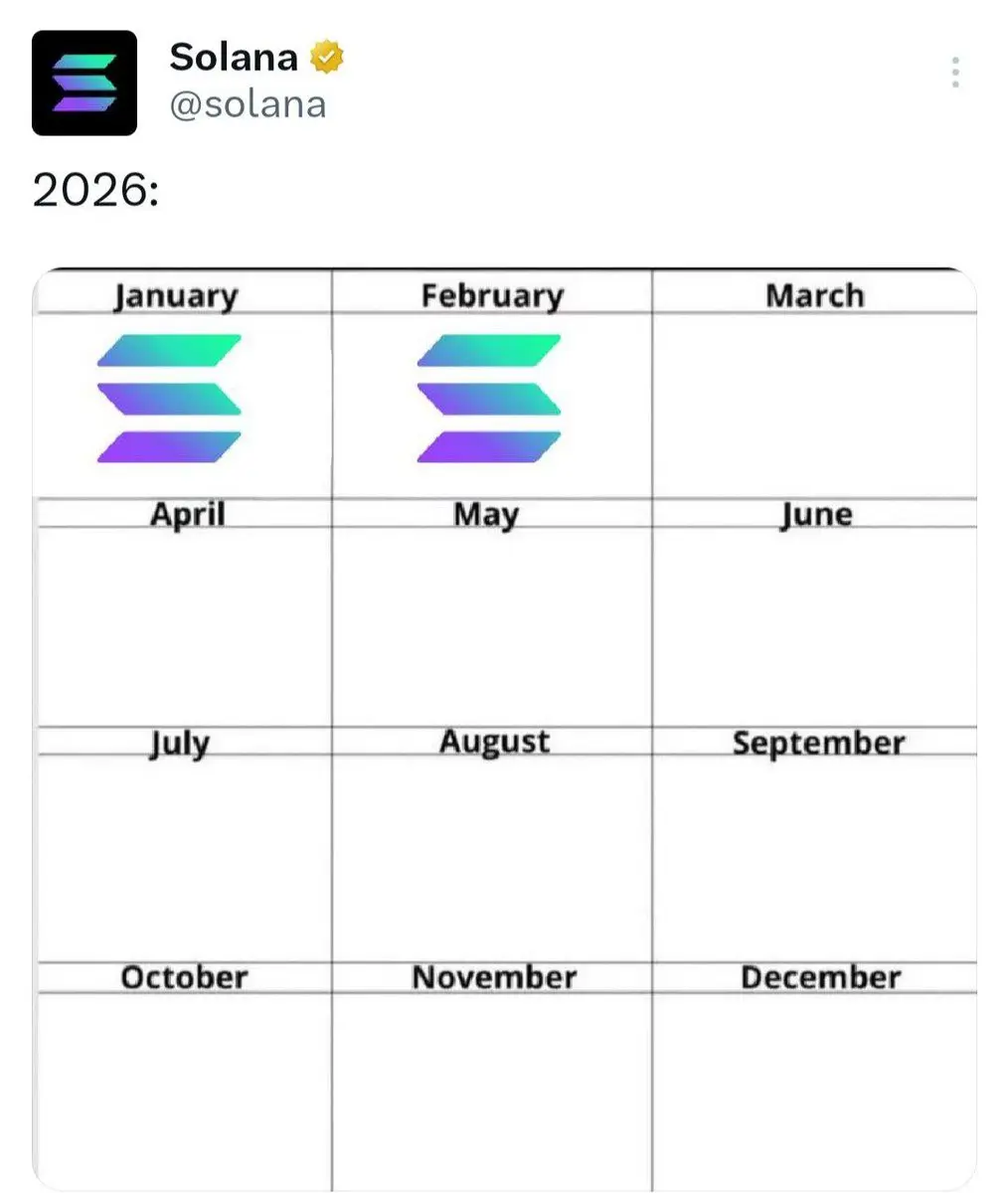Click the Solana logo under February
This screenshot has width=1008, height=1193.
(x=488, y=399)
